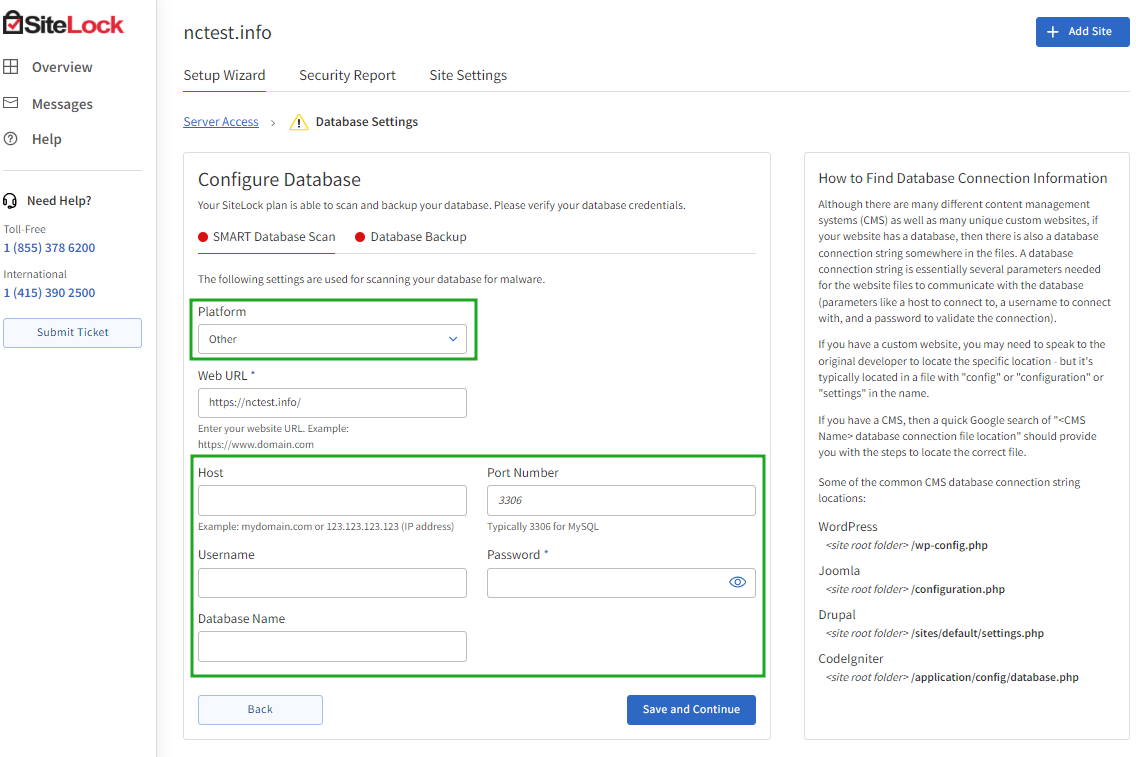Switch to the Security Report tab
This screenshot has width=1136, height=757.
click(347, 75)
